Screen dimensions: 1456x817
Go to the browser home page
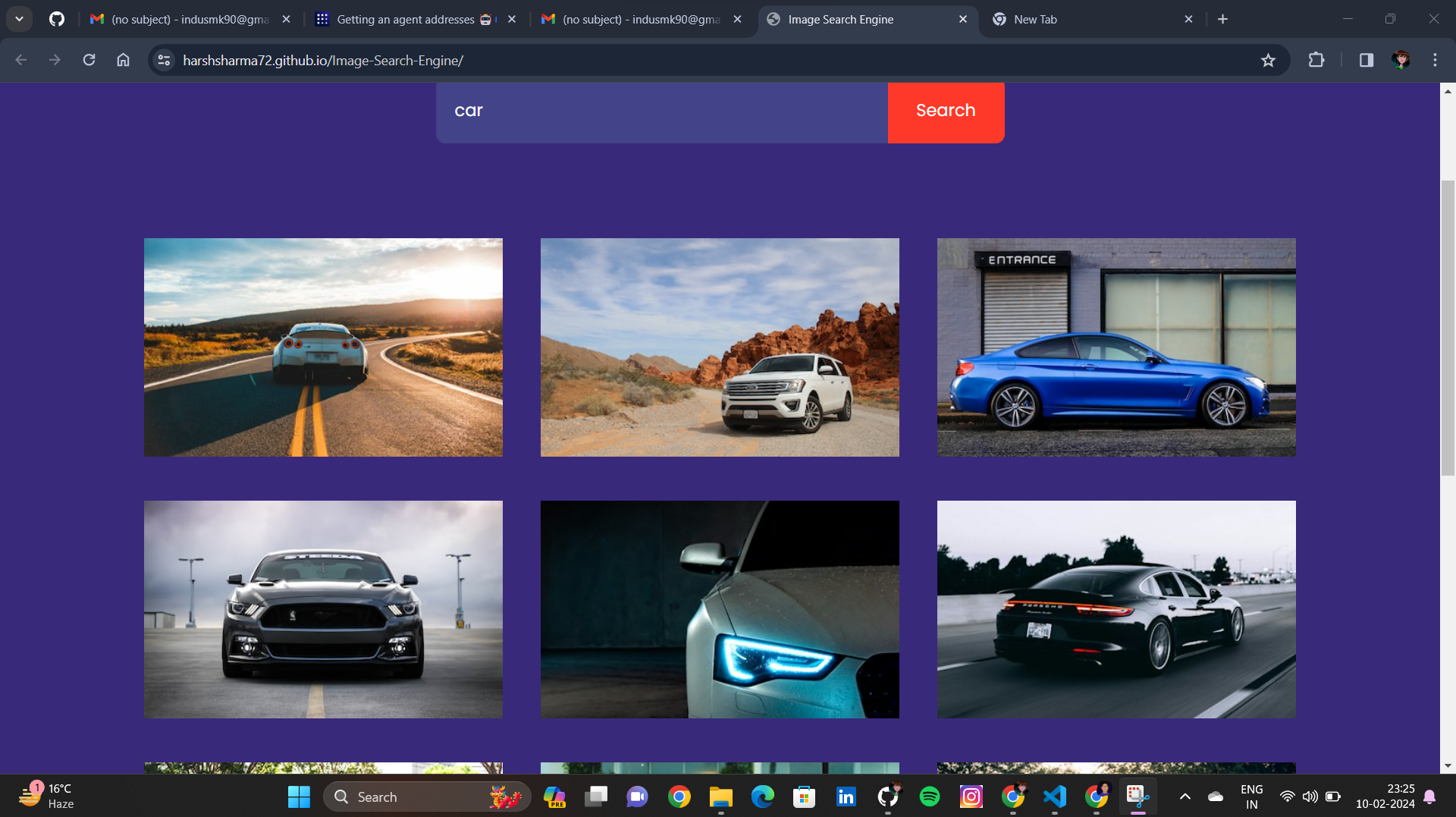pyautogui.click(x=123, y=60)
